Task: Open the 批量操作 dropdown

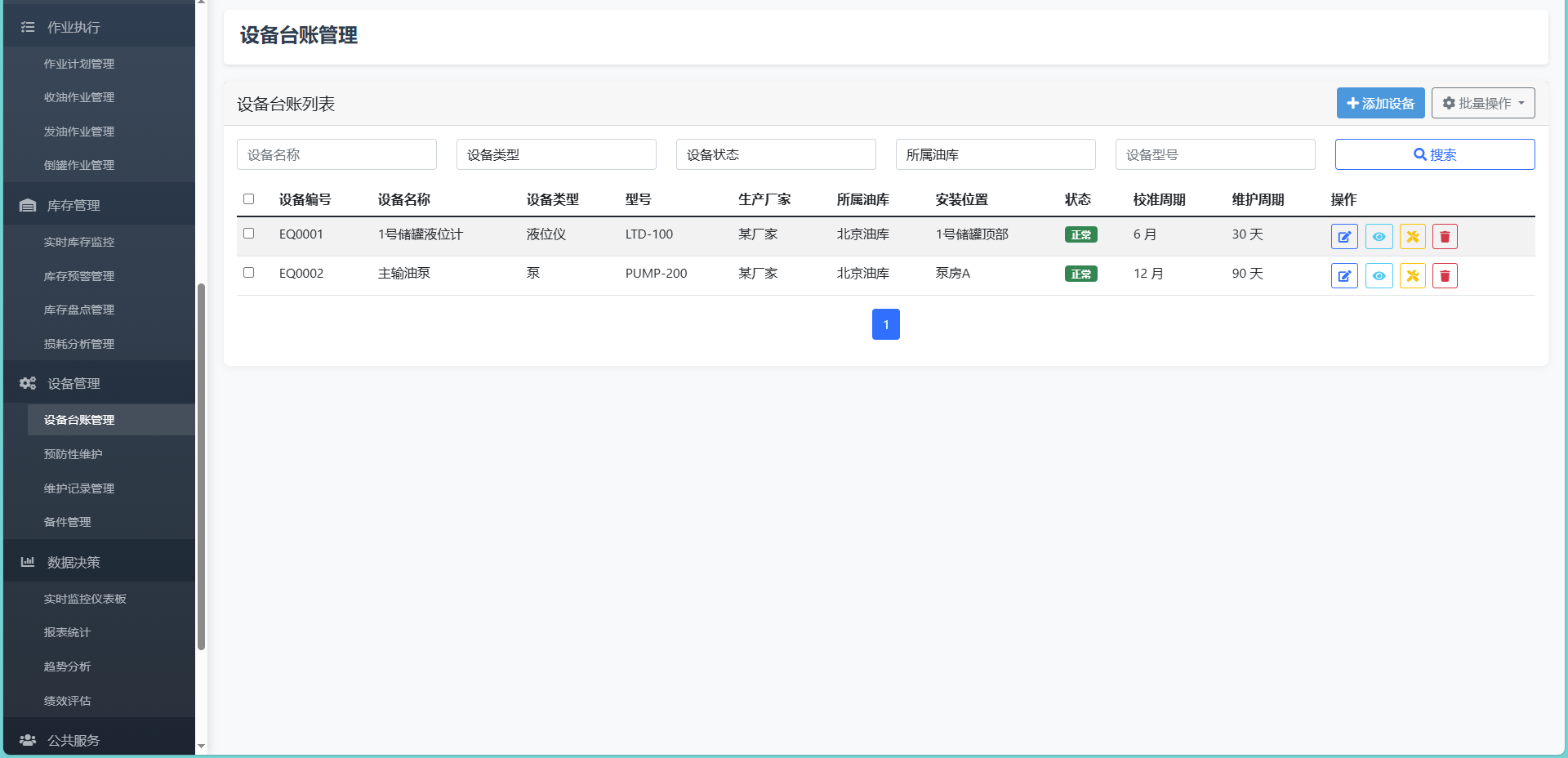Action: tap(1483, 103)
